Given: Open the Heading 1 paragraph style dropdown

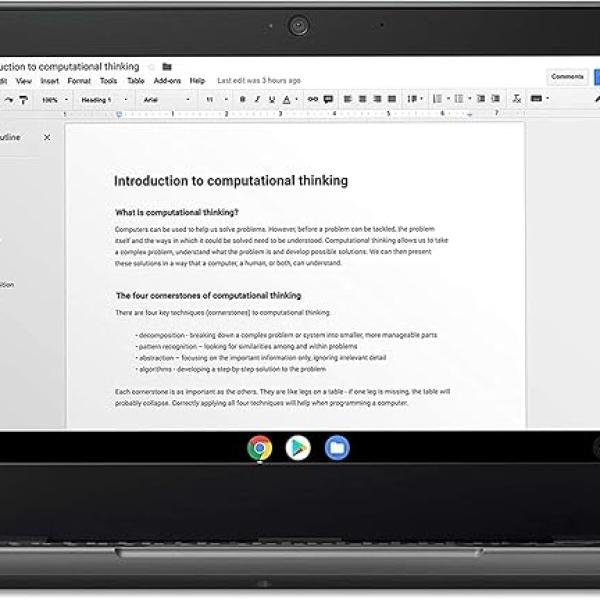Looking at the screenshot, I should point(104,100).
